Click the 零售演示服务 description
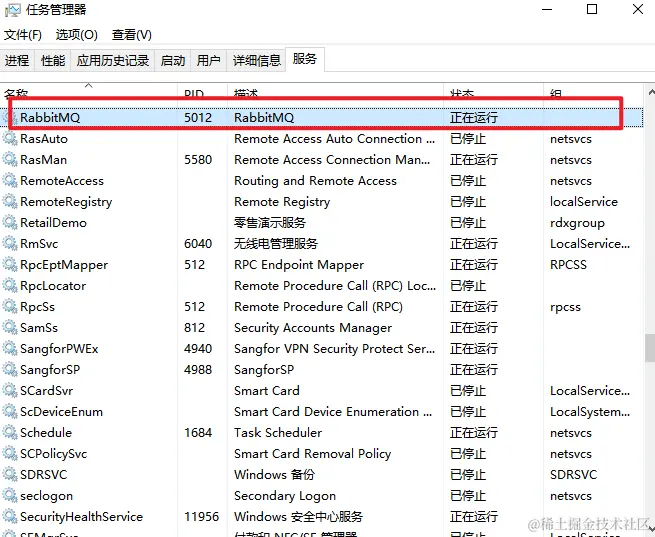This screenshot has height=537, width=655. 270,223
